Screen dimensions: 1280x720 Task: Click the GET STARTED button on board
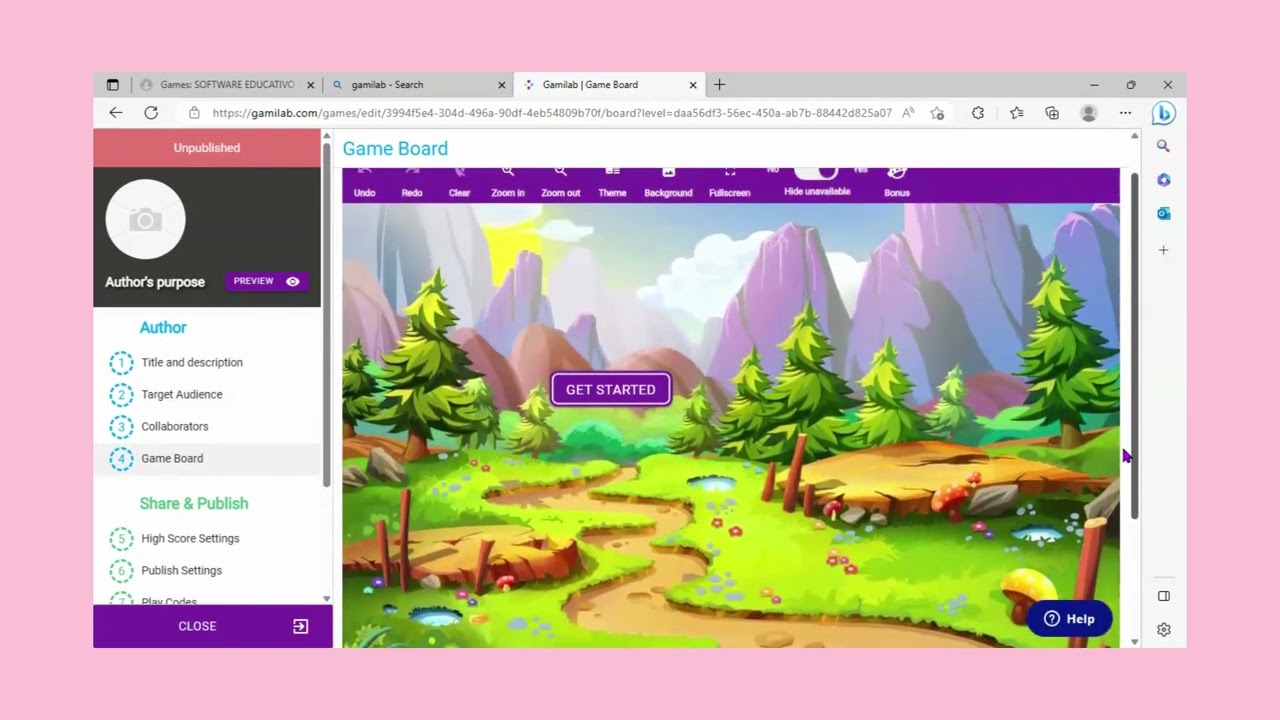(611, 390)
